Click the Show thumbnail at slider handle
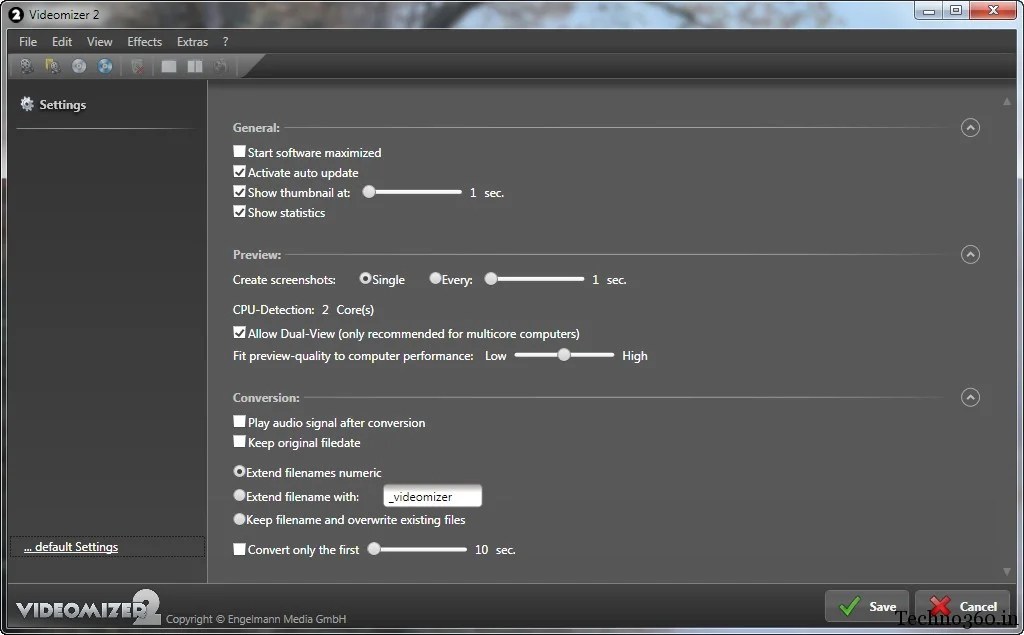Image resolution: width=1024 pixels, height=635 pixels. point(369,192)
